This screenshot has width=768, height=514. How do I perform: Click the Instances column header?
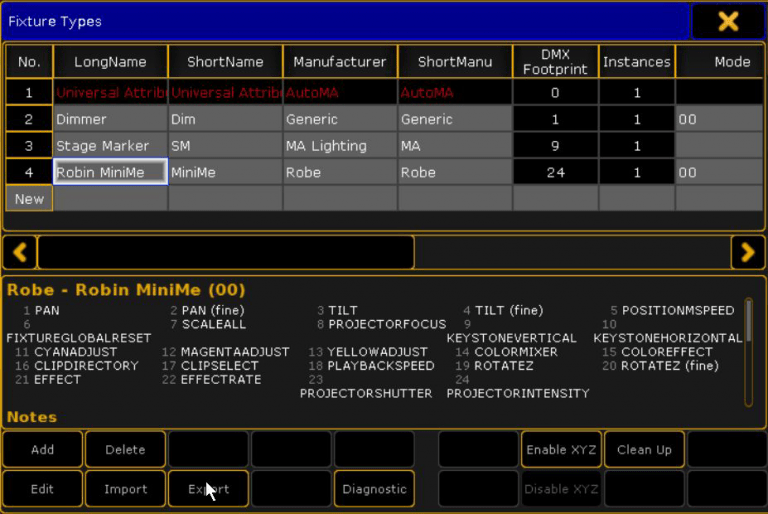coord(637,62)
